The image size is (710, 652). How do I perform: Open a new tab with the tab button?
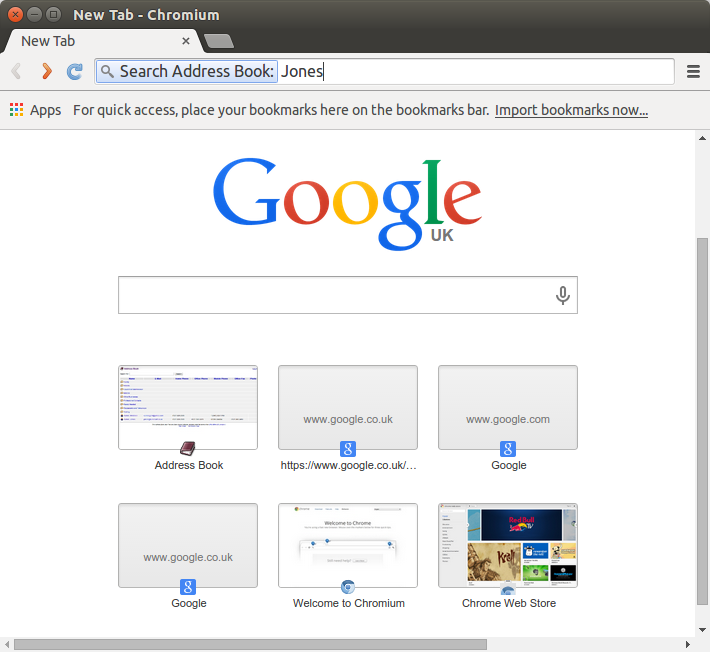(x=219, y=41)
